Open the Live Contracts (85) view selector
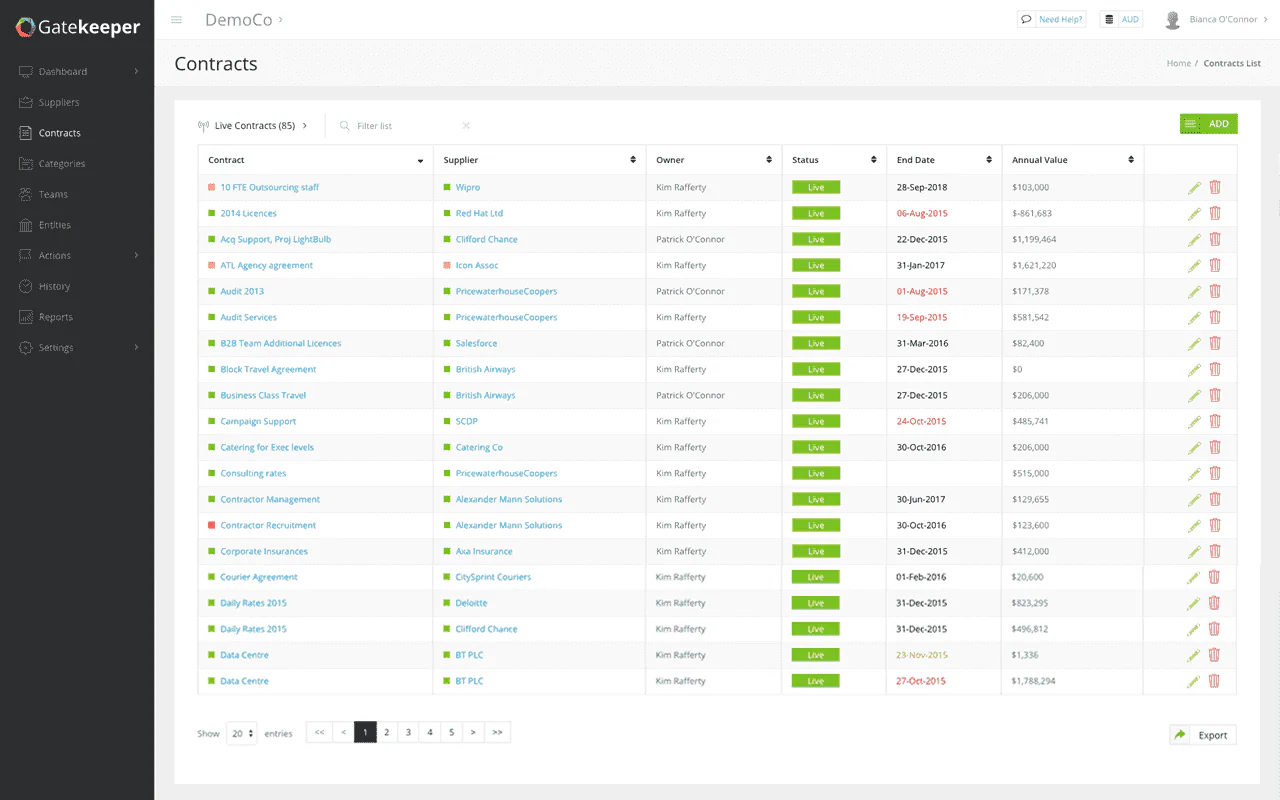 click(x=254, y=126)
